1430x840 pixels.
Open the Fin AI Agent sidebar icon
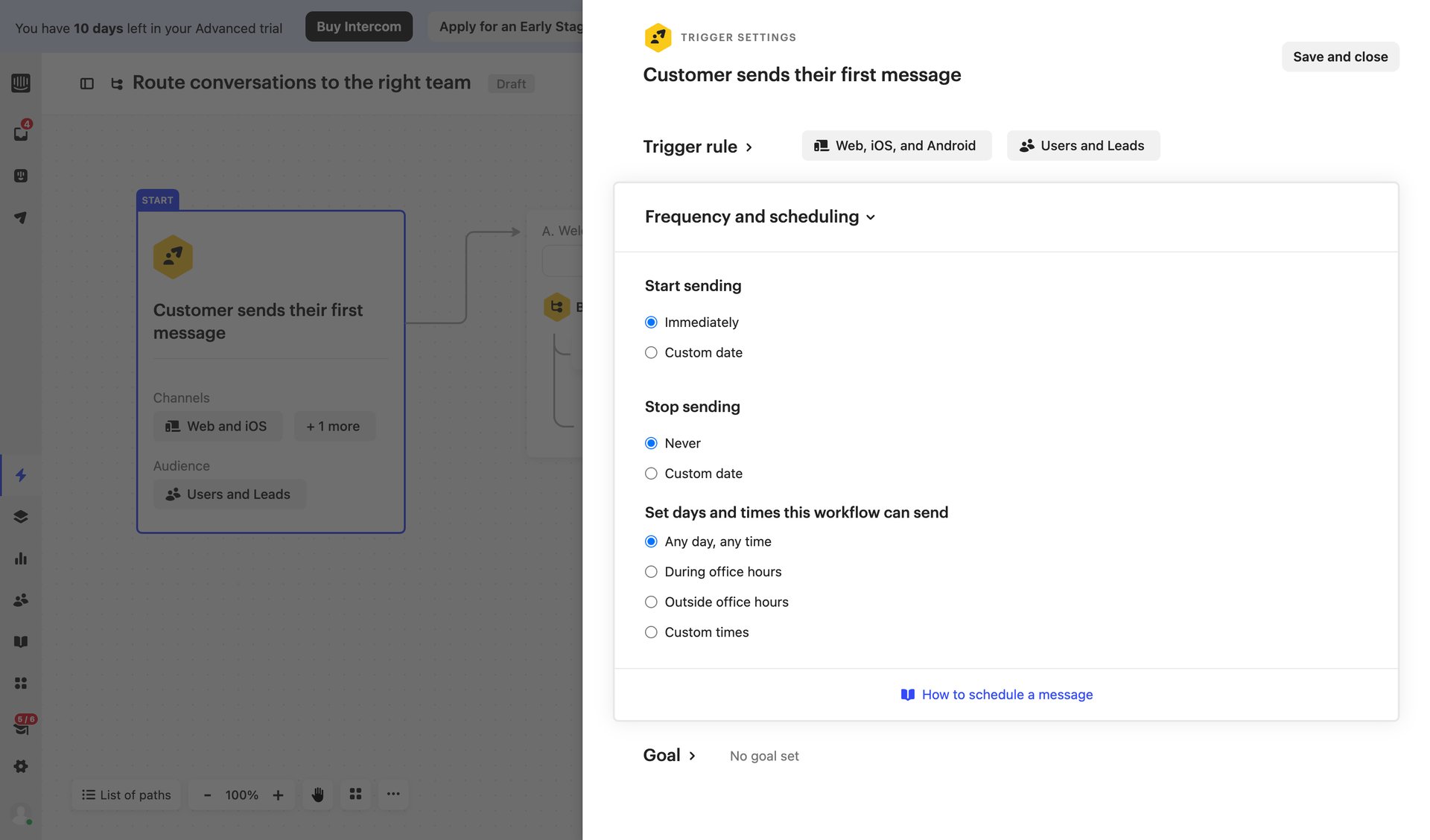click(x=21, y=176)
